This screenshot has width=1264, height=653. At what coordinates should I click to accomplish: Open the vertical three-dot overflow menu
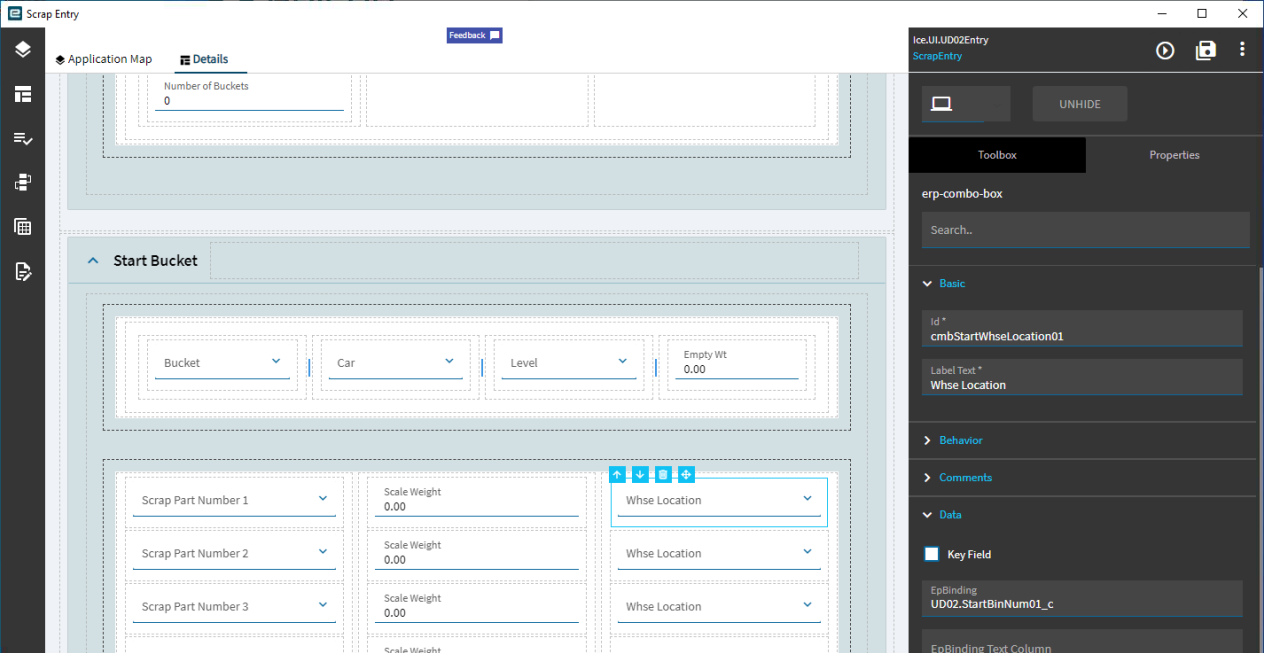tap(1242, 50)
